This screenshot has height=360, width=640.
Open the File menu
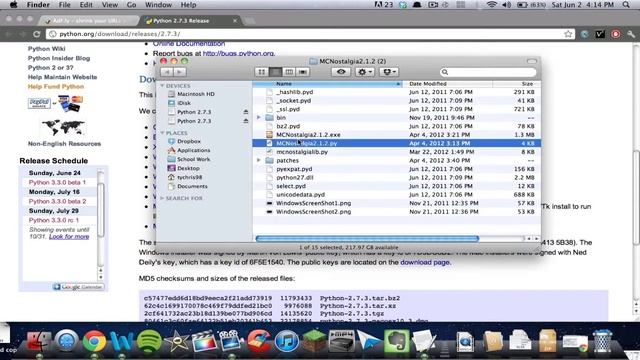(x=64, y=5)
